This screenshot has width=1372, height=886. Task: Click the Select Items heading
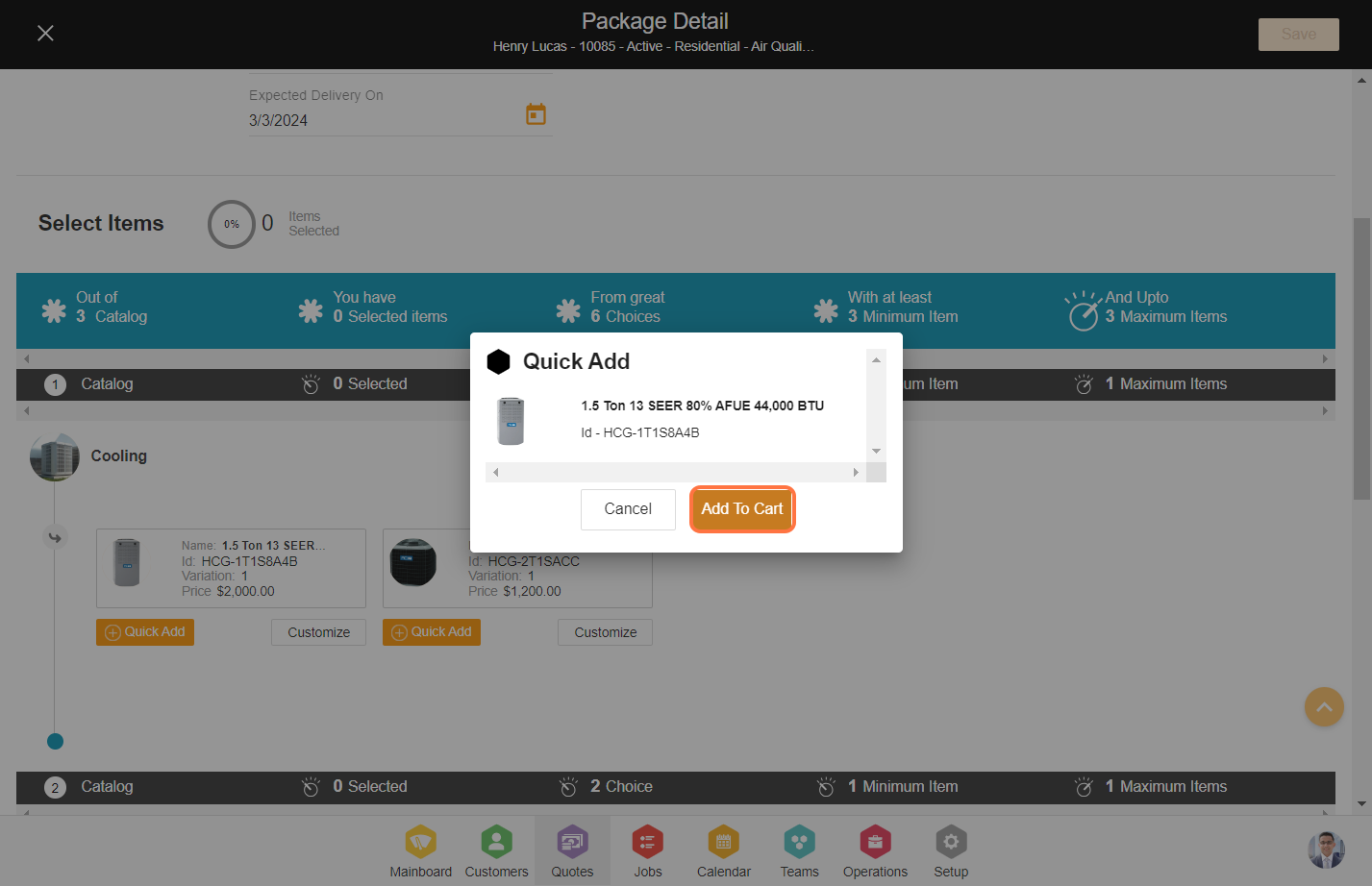click(101, 224)
